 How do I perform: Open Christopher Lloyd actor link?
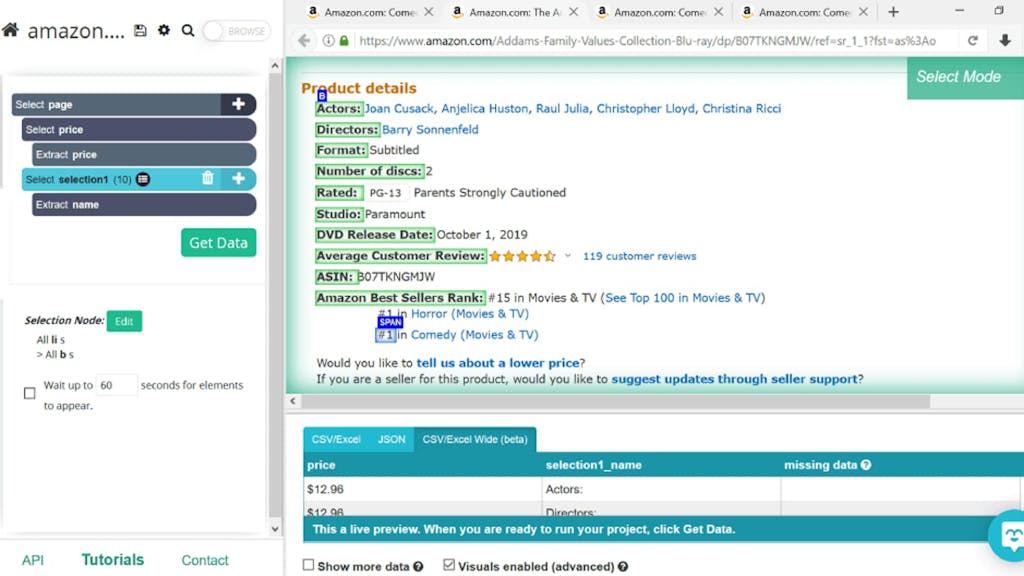[x=646, y=108]
